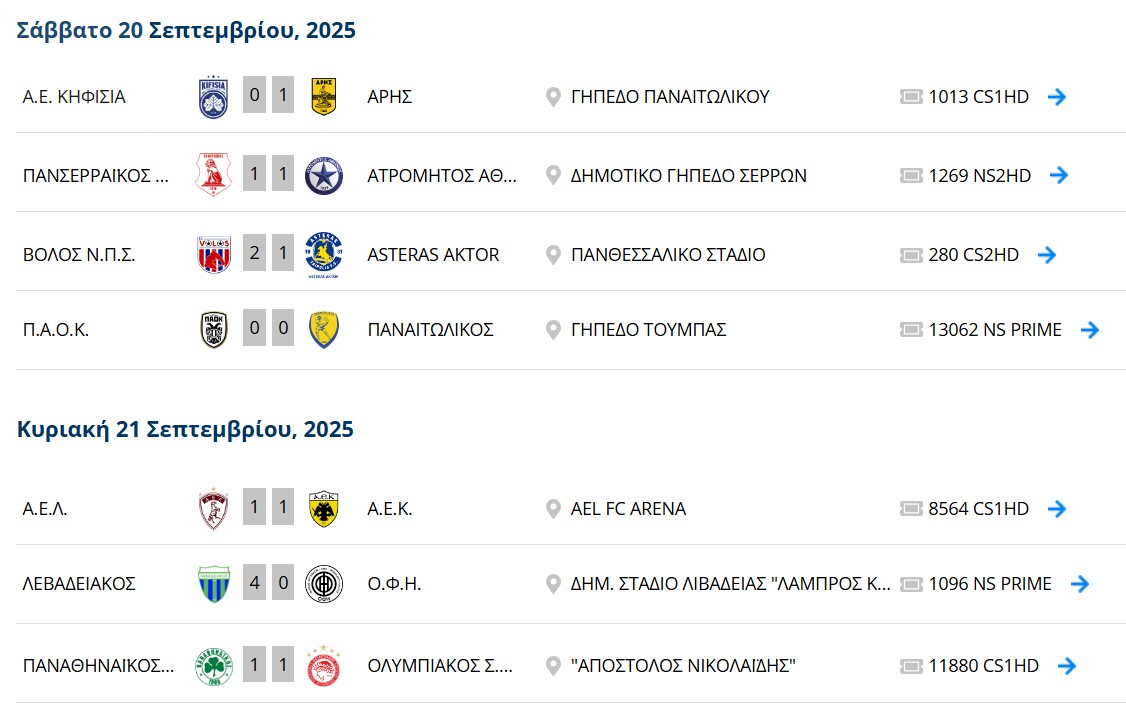
Task: Click the Olympiacos red crest
Action: (323, 666)
